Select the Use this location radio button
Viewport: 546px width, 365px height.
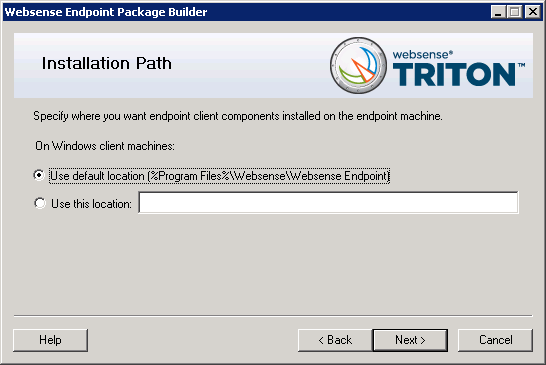[x=40, y=203]
